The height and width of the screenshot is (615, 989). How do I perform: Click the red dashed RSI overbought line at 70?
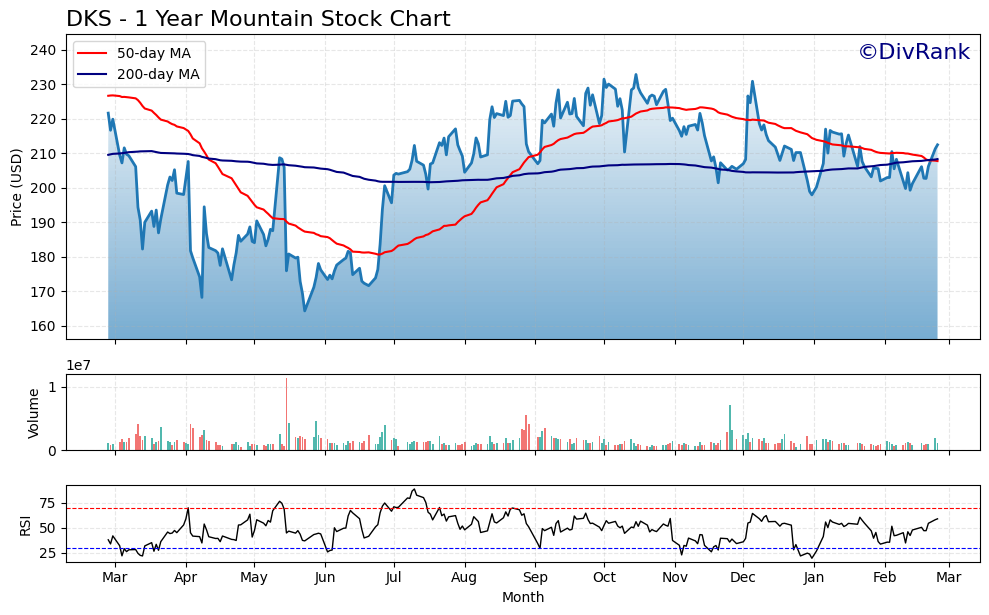click(500, 506)
